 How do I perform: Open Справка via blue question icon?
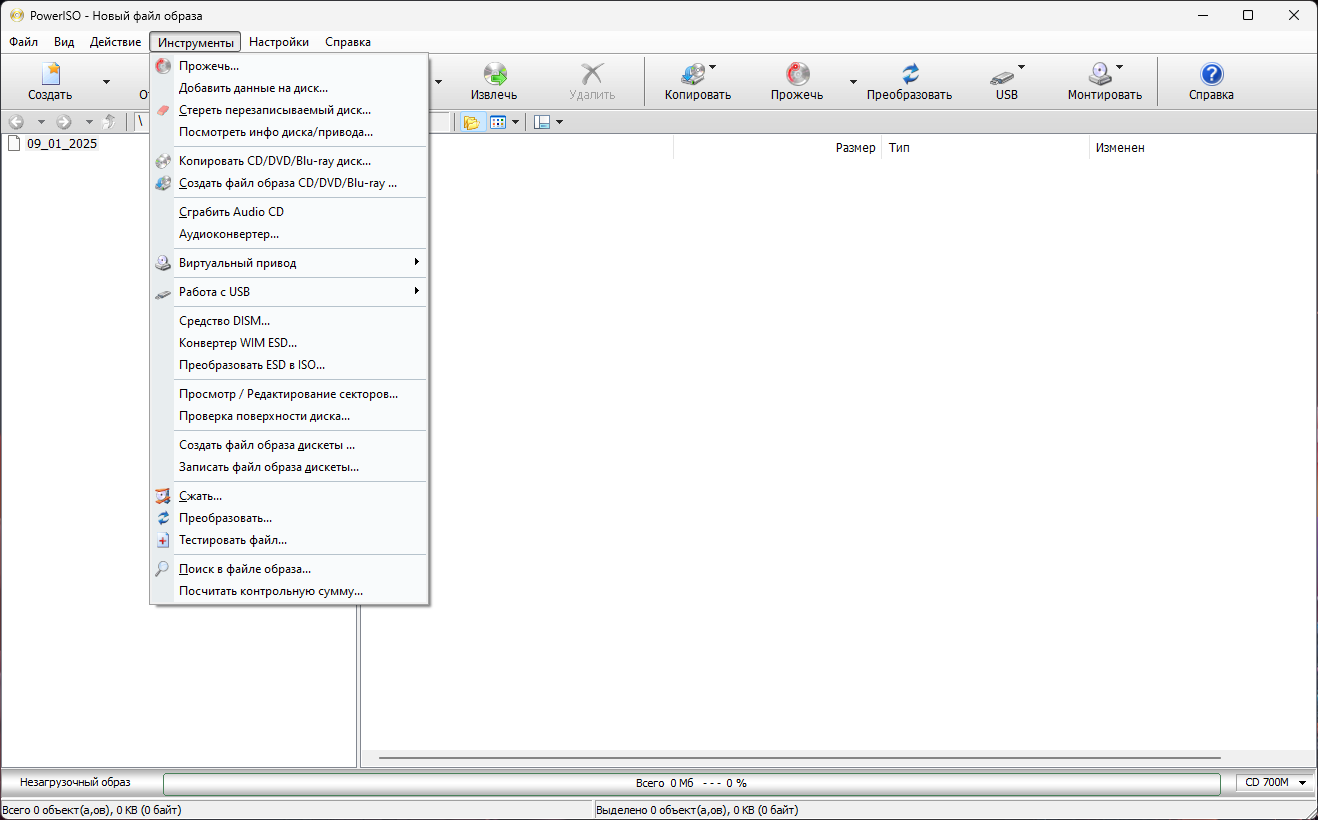point(1211,74)
